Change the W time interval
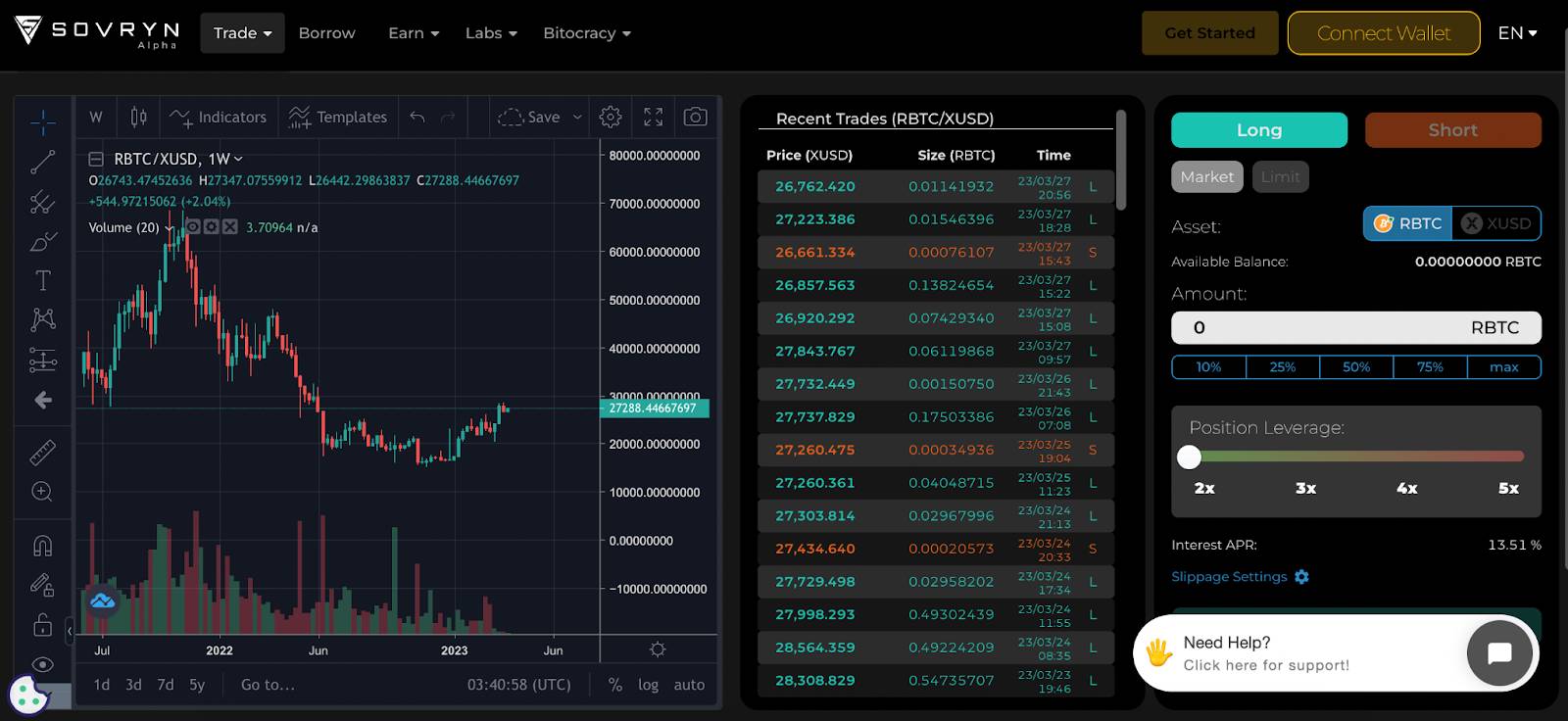Screen dimensions: 1568x721 click(x=96, y=117)
